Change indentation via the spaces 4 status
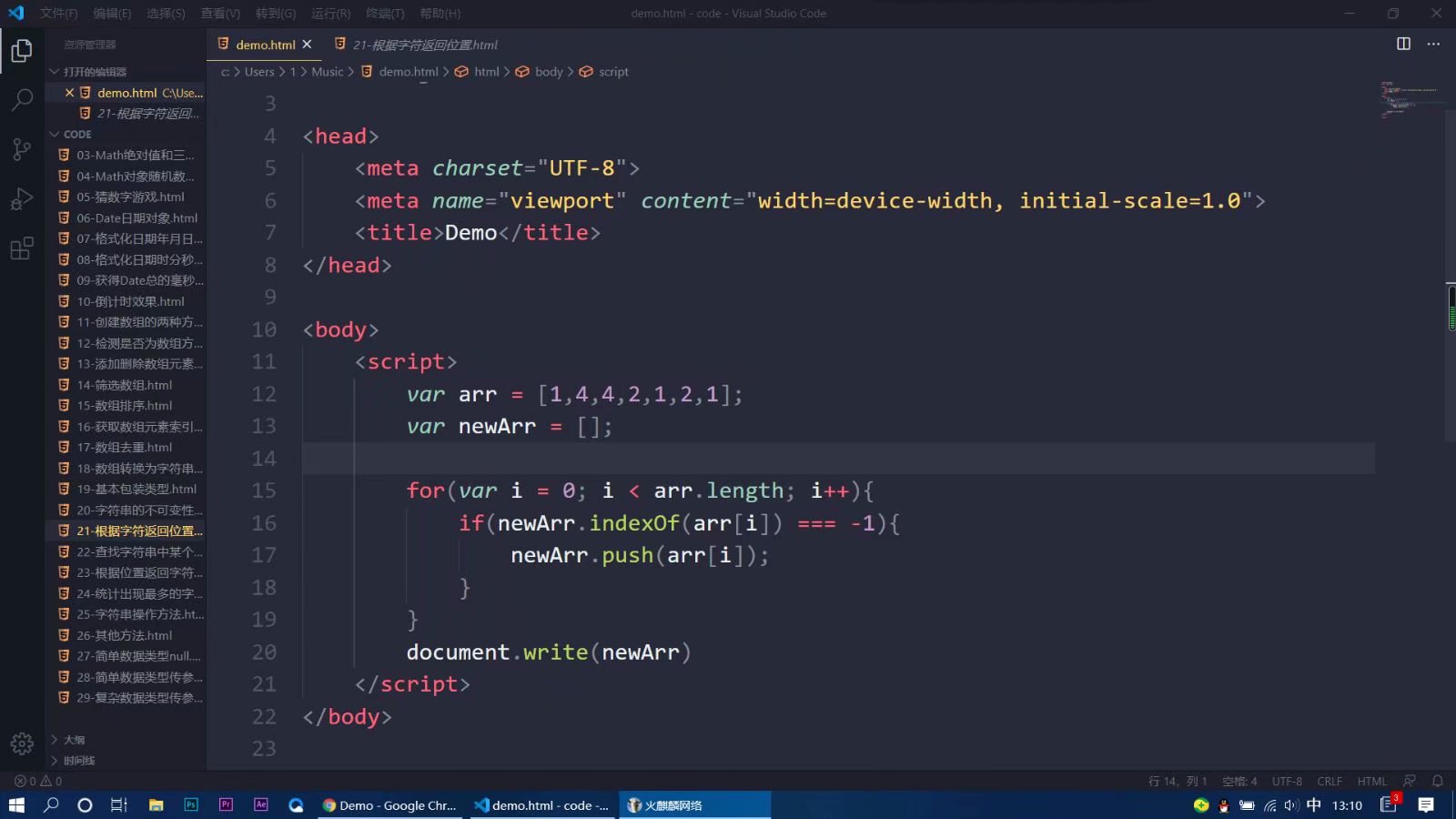This screenshot has height=819, width=1456. (1239, 781)
